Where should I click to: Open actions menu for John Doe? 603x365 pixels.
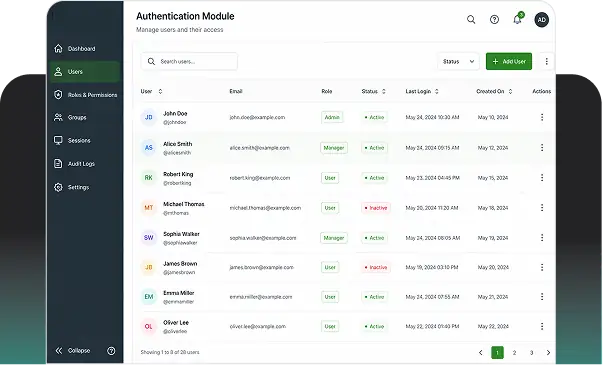(542, 117)
